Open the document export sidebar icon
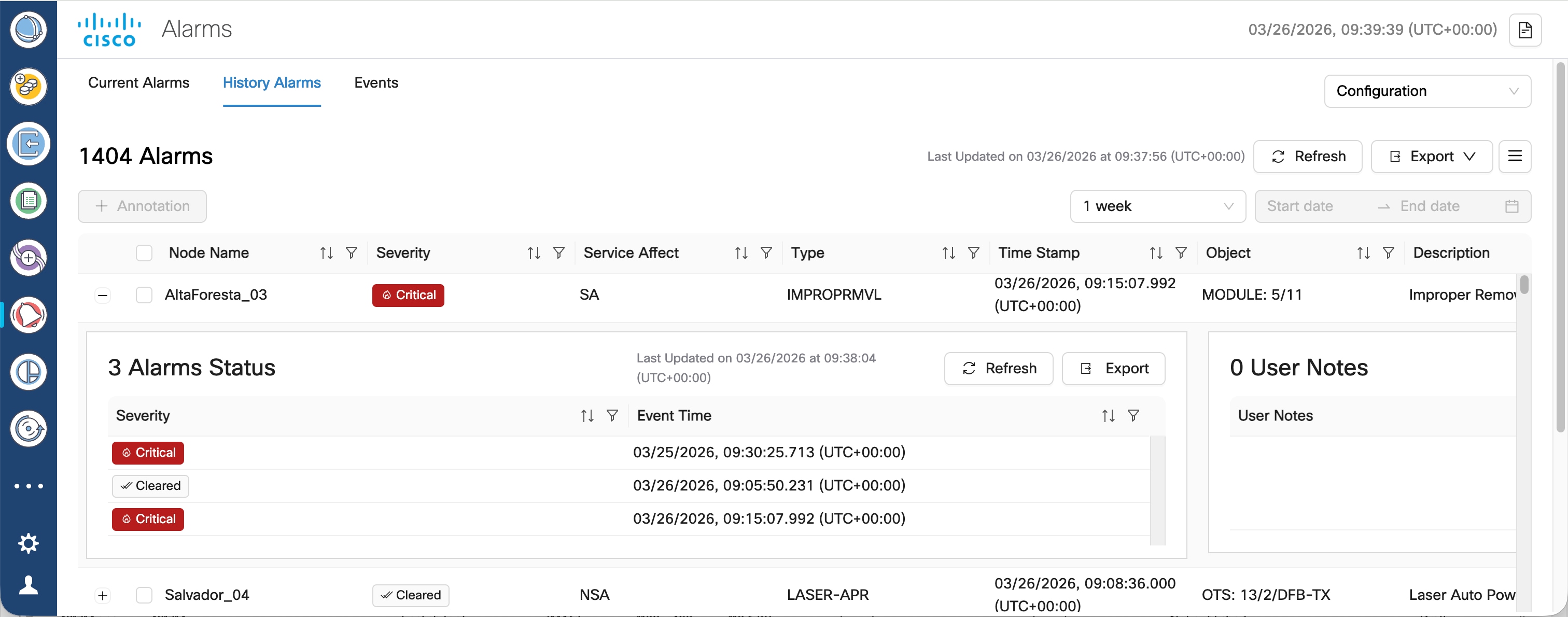This screenshot has width=1568, height=617. (29, 144)
